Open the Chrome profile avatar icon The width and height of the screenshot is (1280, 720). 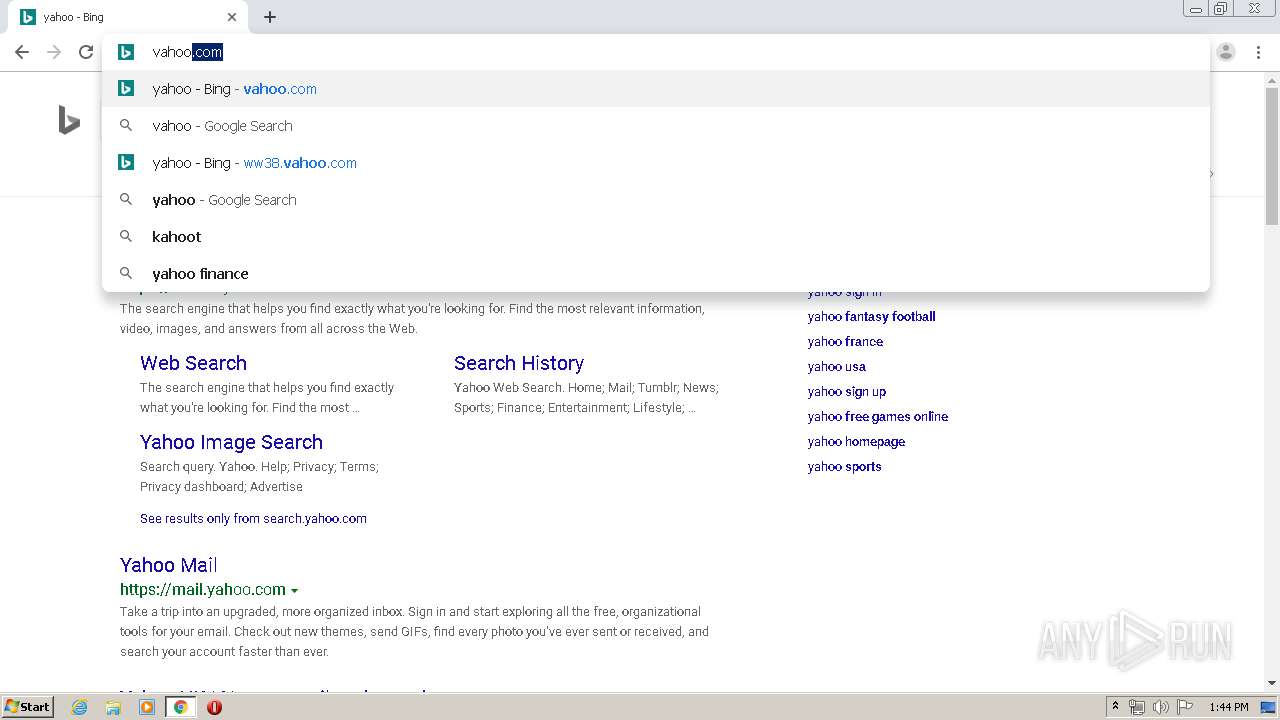click(x=1226, y=52)
